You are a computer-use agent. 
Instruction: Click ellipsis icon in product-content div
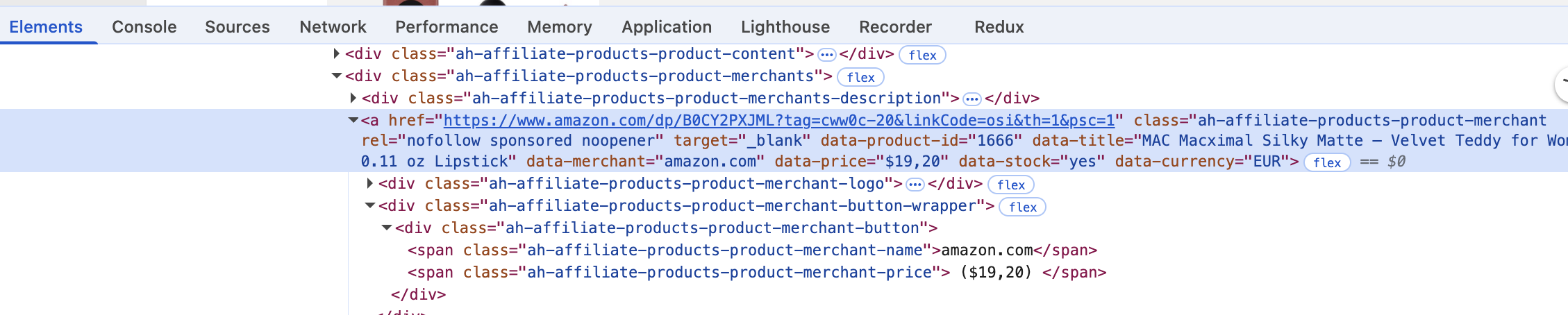click(x=826, y=55)
